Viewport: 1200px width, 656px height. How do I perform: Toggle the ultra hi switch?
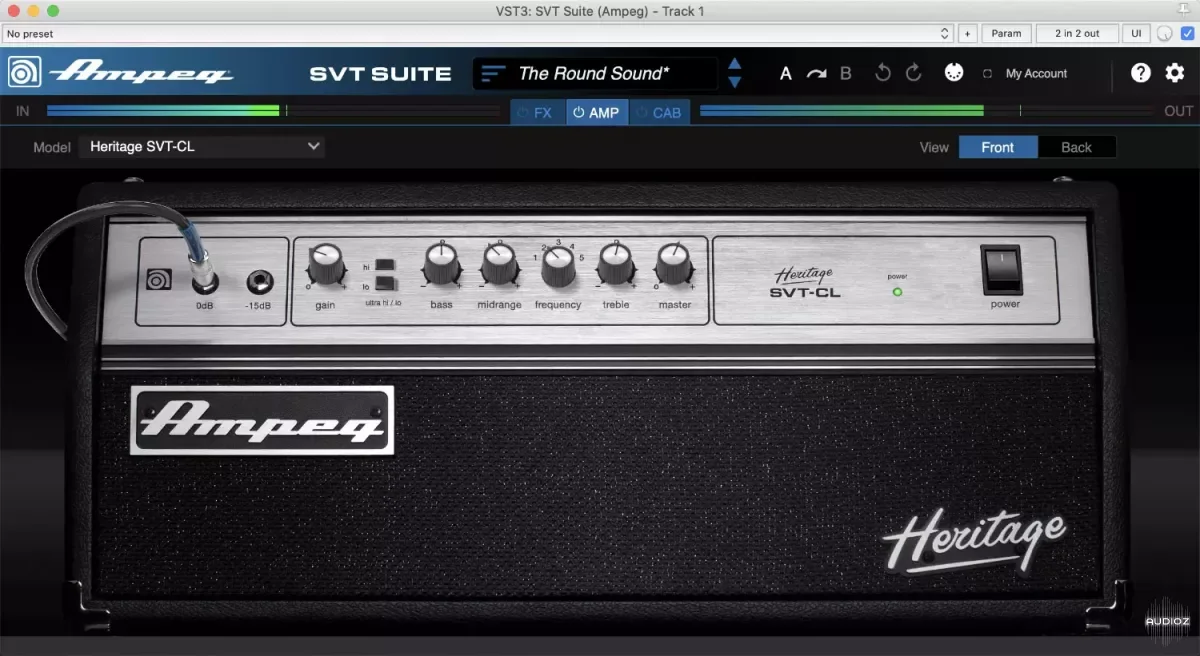click(385, 265)
